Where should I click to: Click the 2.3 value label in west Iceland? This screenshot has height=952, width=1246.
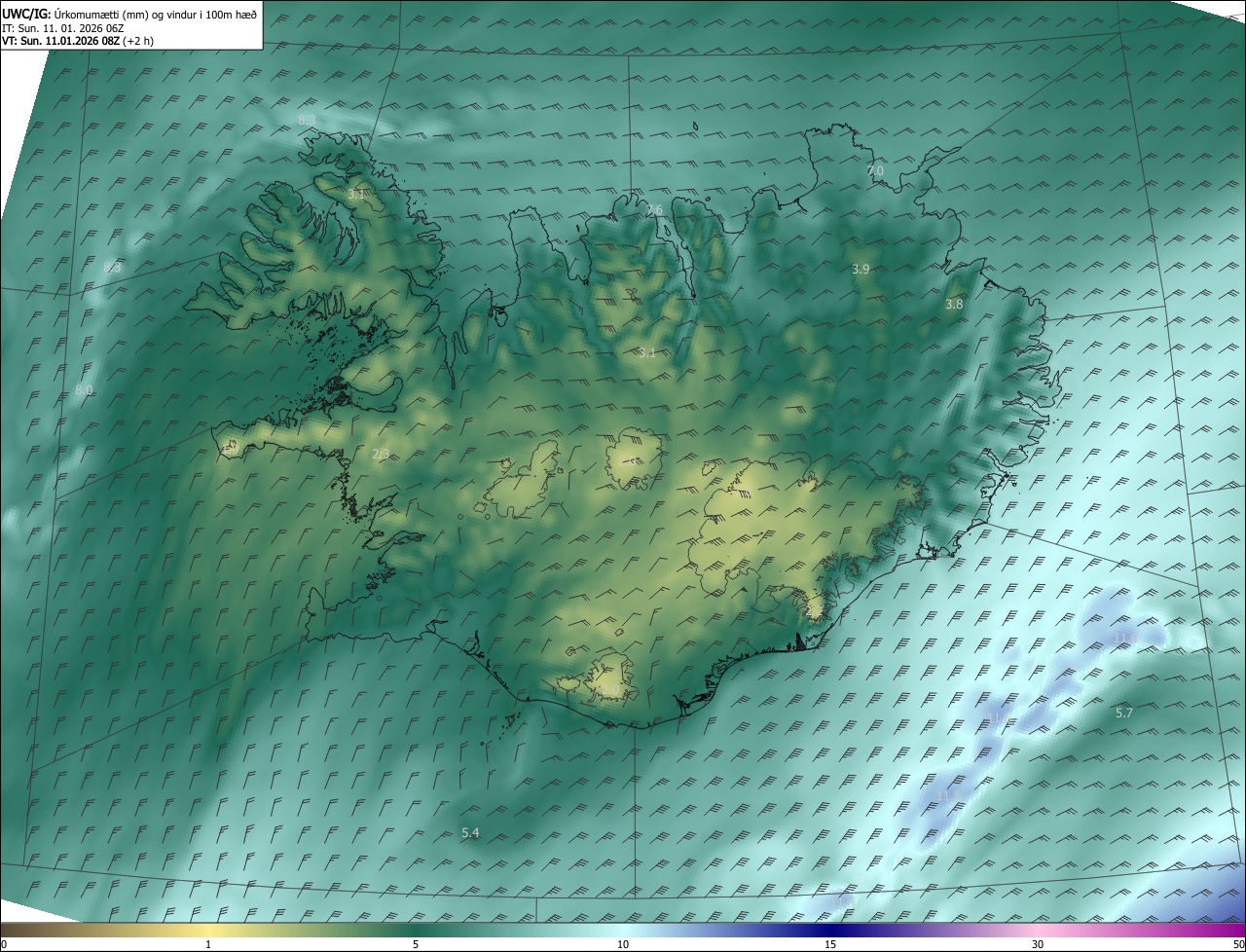381,454
